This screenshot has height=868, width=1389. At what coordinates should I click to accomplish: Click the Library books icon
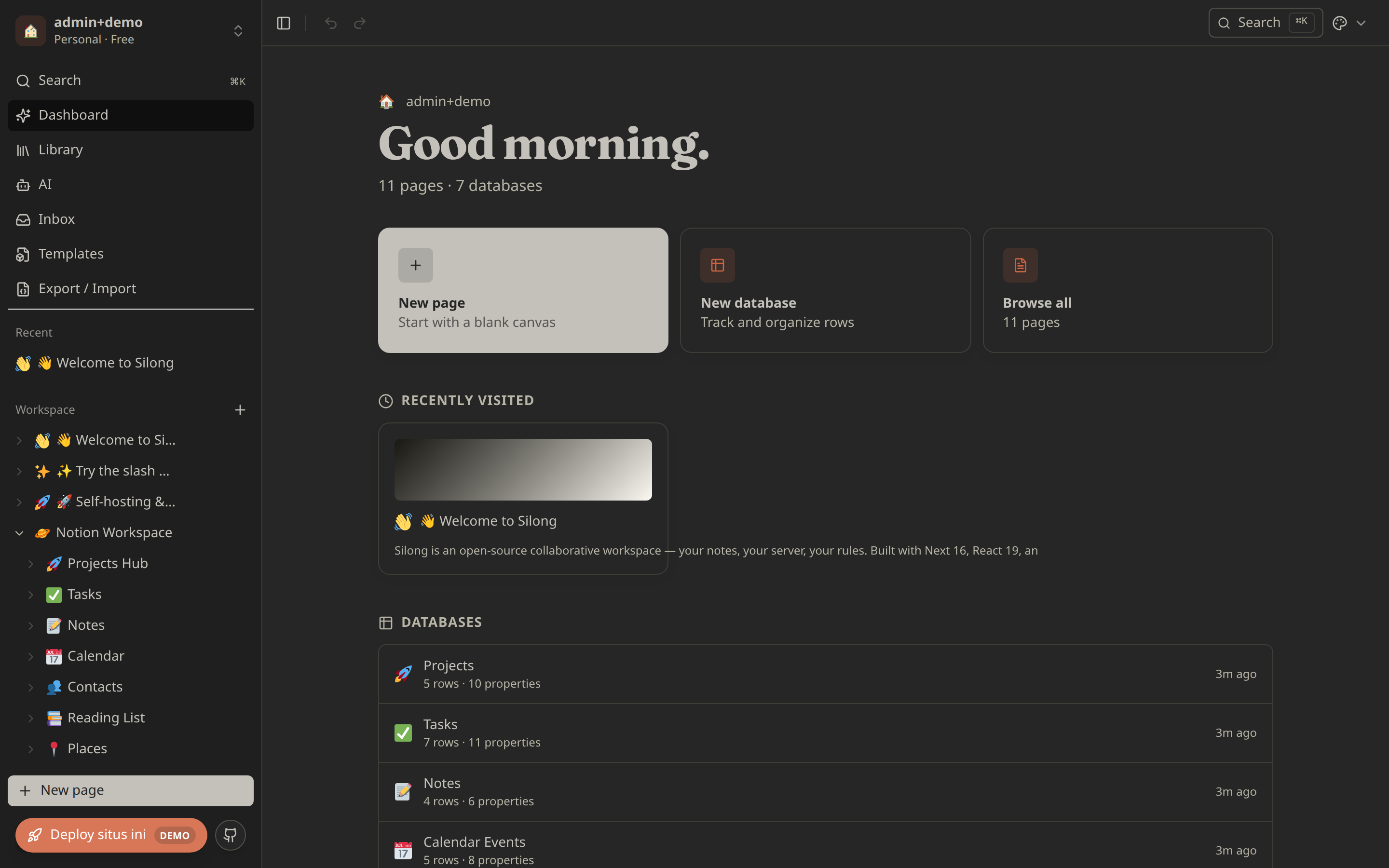[23, 150]
